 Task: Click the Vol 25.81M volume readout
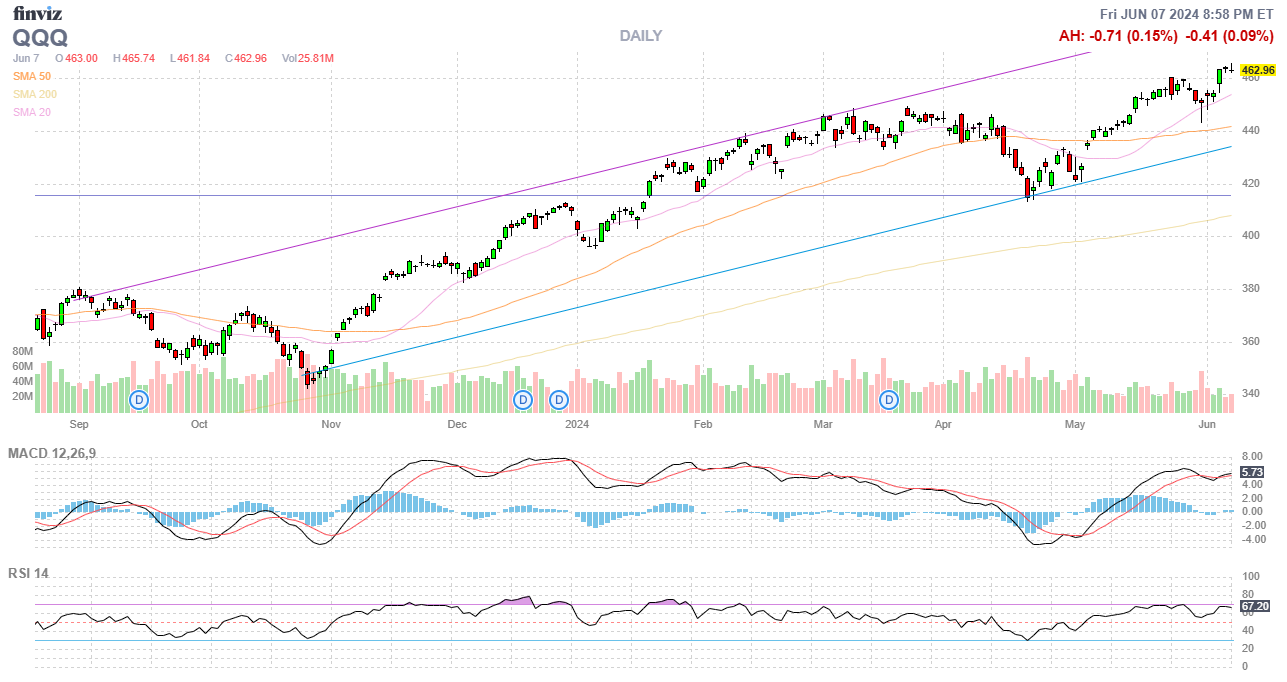(307, 58)
